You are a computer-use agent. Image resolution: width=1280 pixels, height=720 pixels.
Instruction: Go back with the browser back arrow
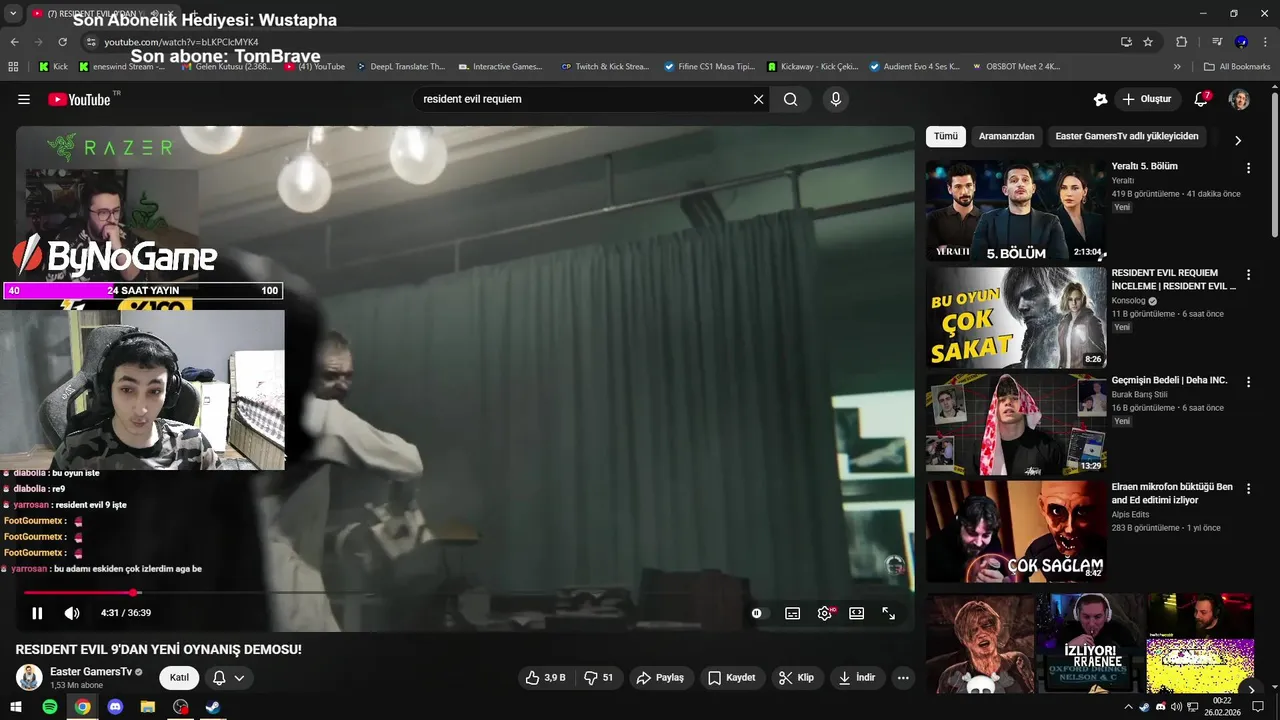(x=14, y=42)
